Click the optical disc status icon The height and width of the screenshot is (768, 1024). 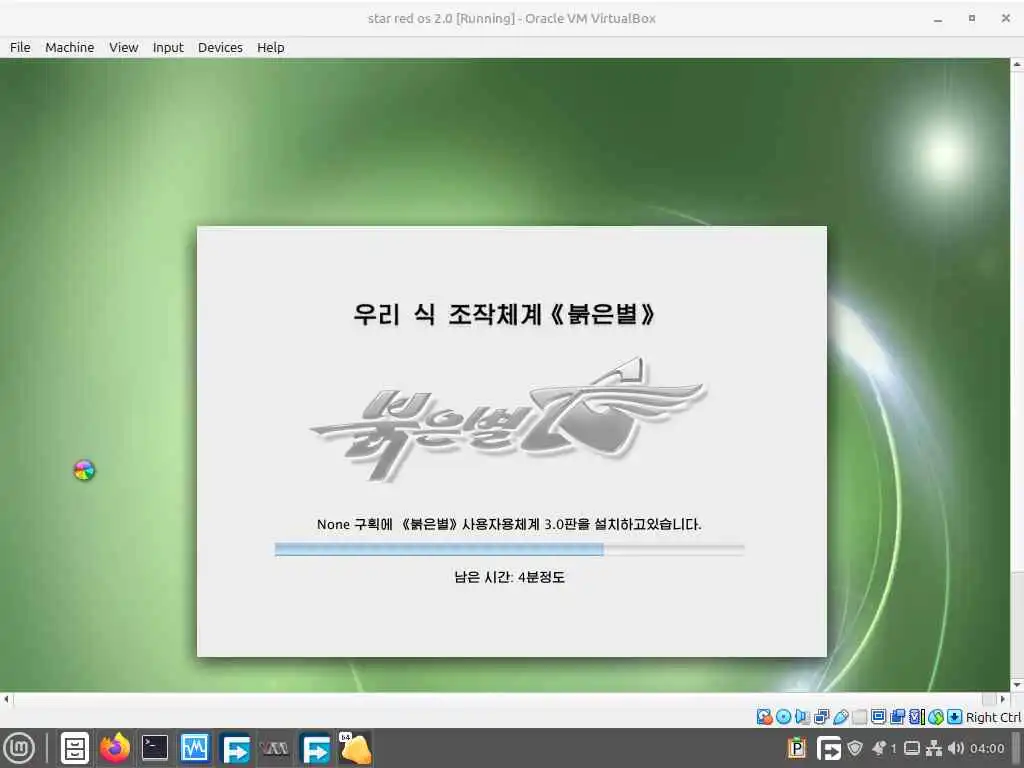coord(784,717)
